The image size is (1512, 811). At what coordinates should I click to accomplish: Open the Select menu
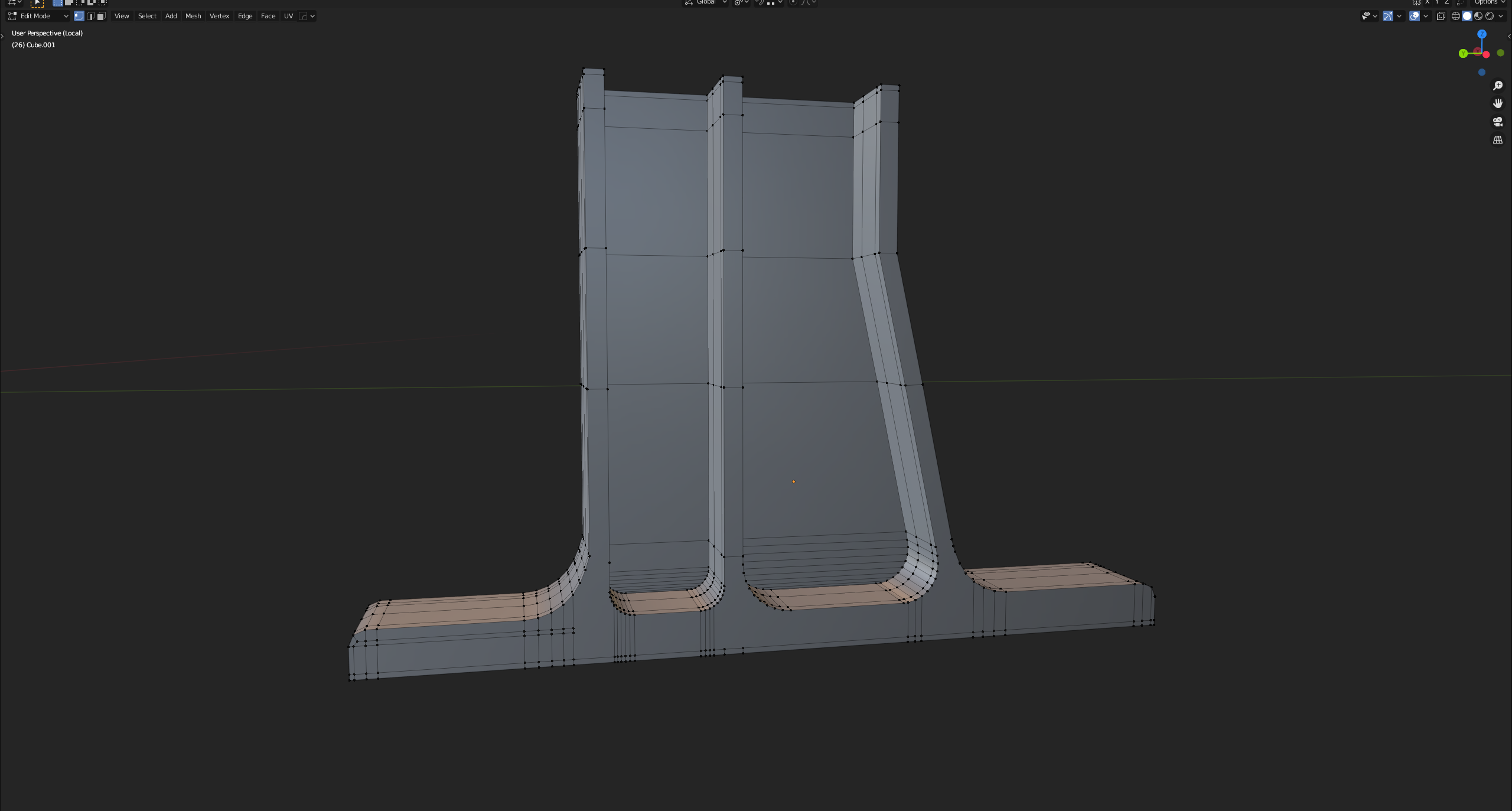tap(147, 16)
